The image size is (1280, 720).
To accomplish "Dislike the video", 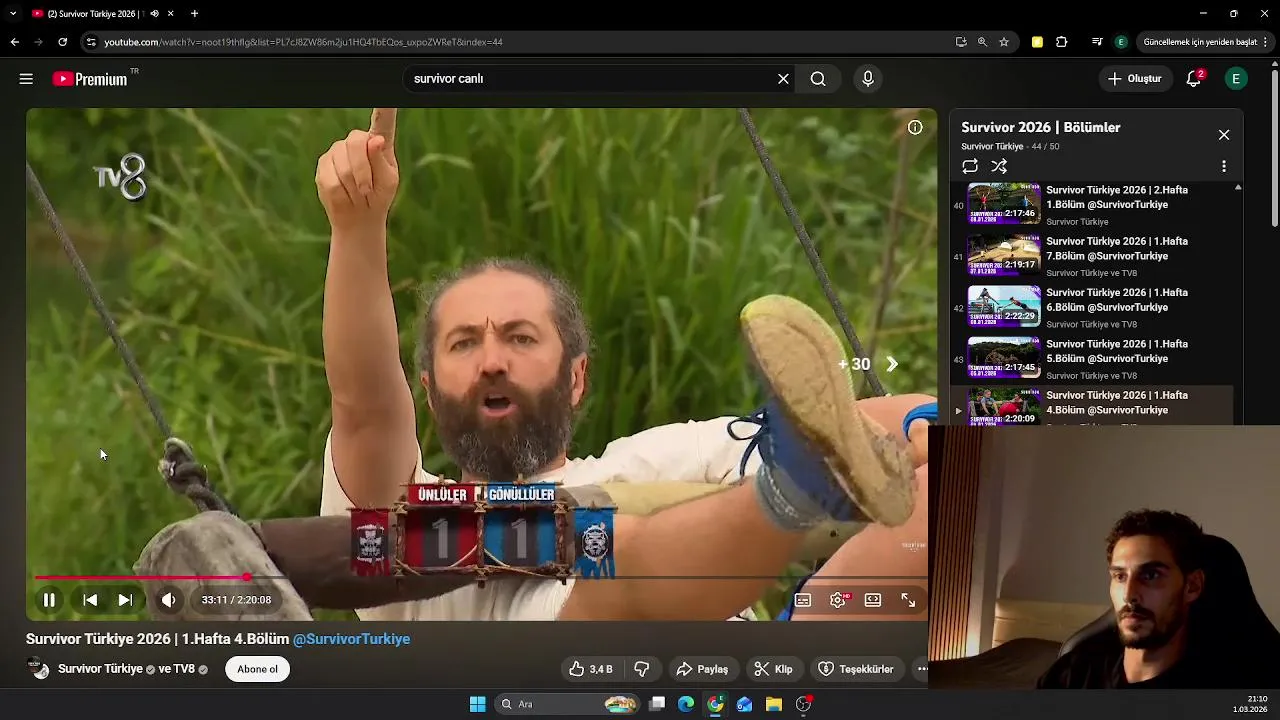I will click(x=642, y=669).
